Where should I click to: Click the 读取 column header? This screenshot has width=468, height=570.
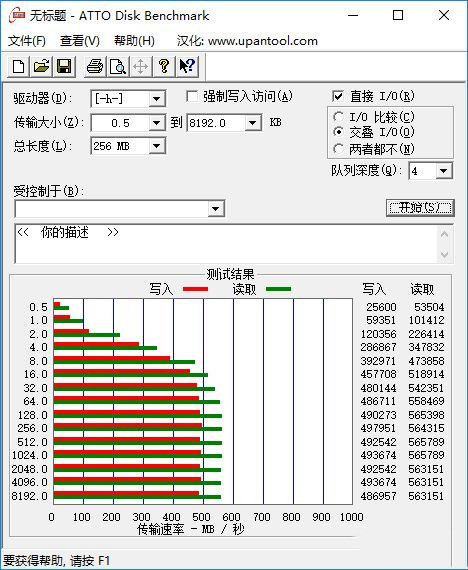[422, 289]
